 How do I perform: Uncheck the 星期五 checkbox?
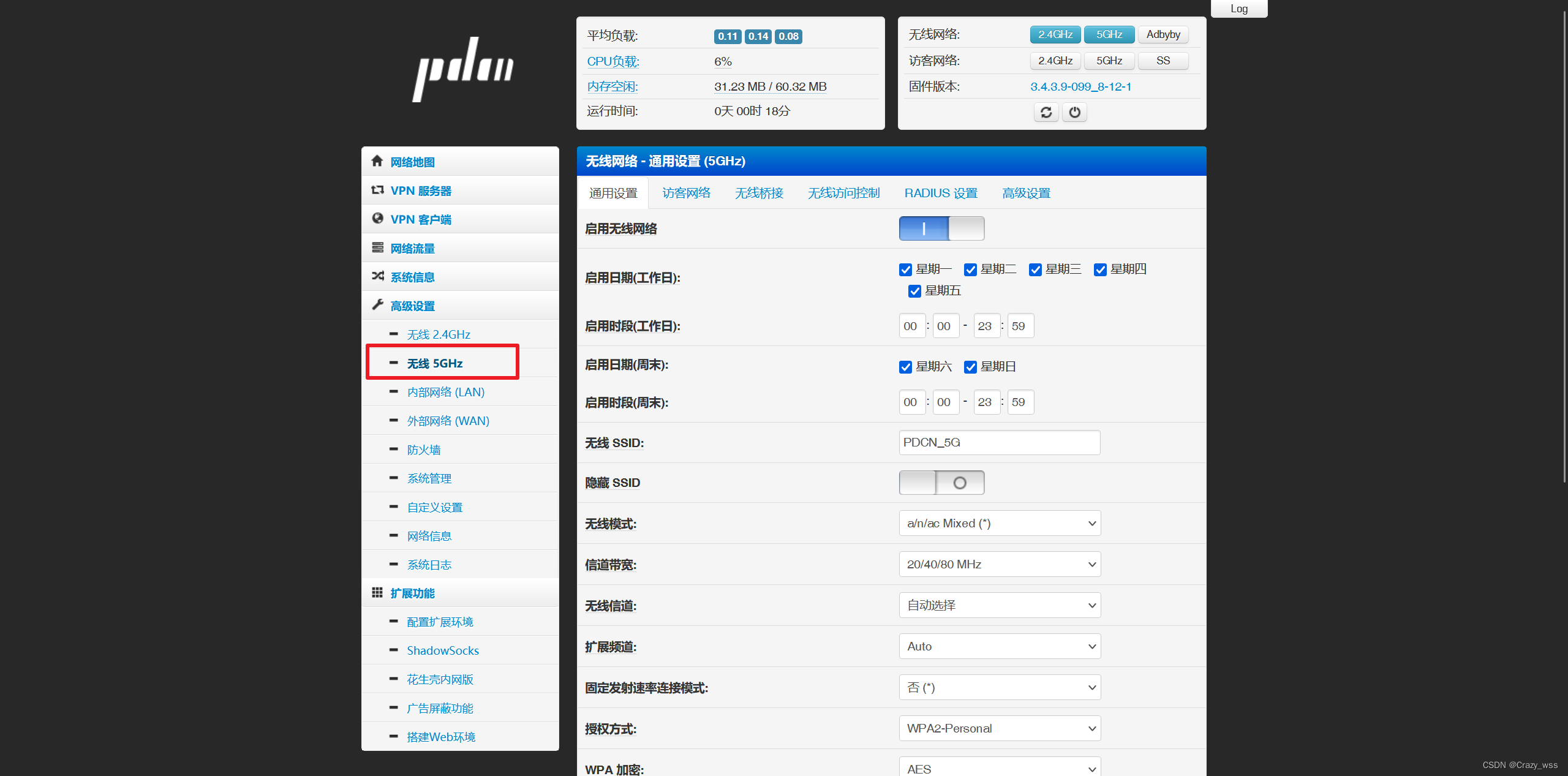(914, 291)
